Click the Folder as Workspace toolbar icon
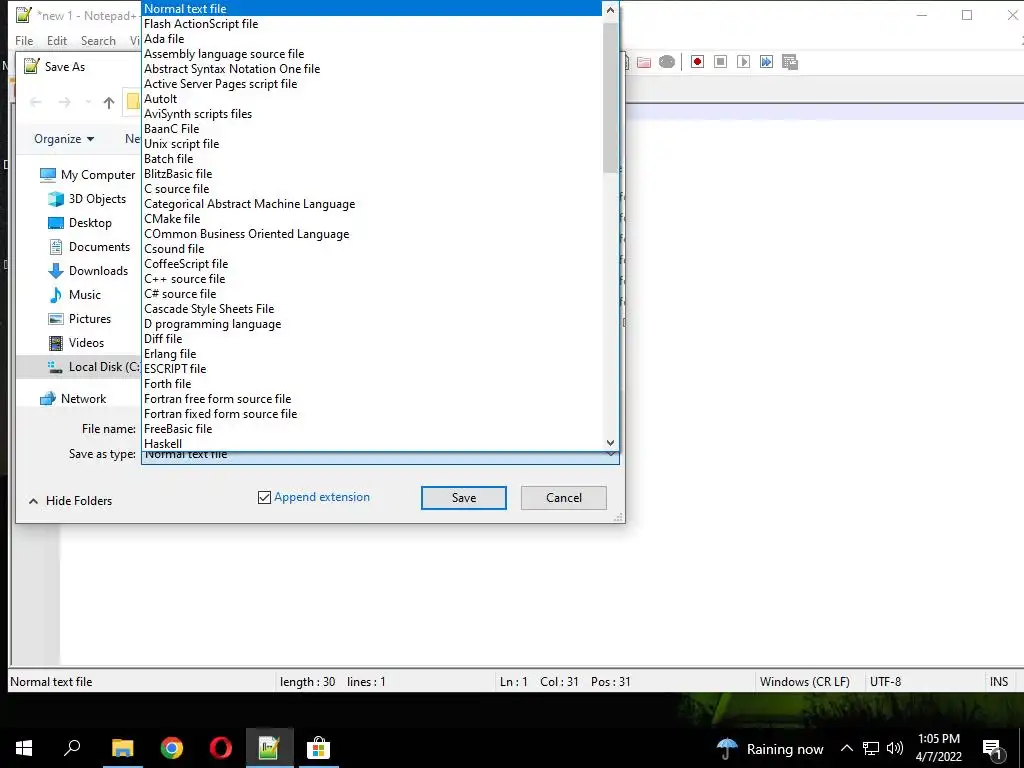1024x768 pixels. pos(644,62)
